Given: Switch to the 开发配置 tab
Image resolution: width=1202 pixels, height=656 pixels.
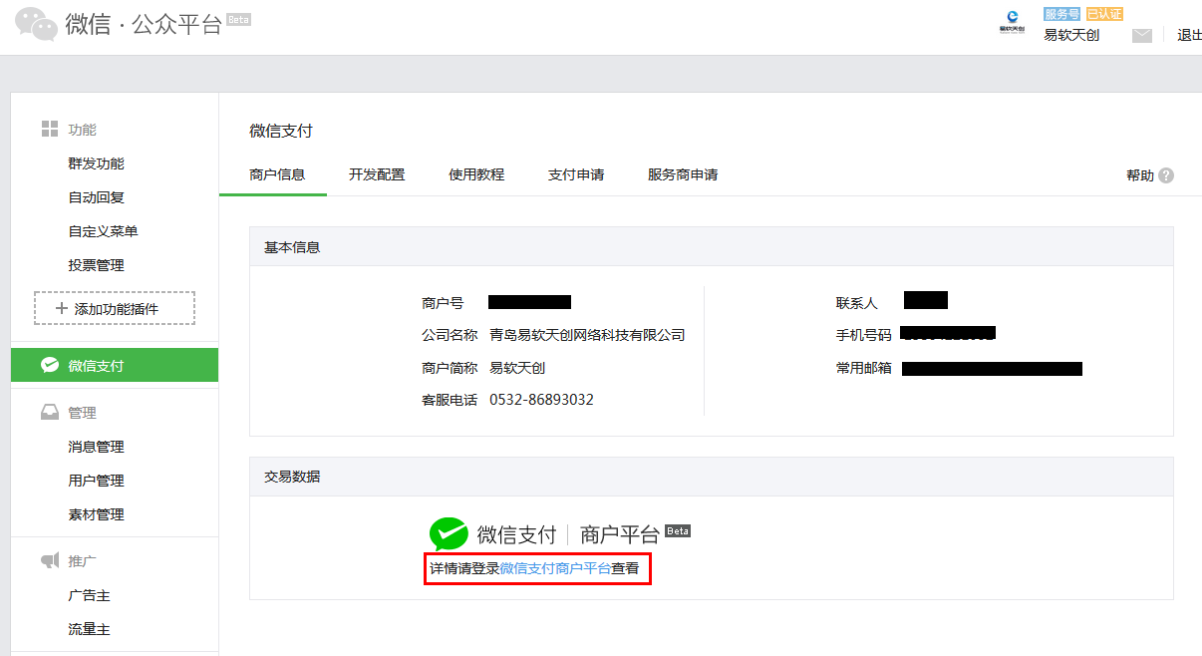Looking at the screenshot, I should [x=377, y=174].
